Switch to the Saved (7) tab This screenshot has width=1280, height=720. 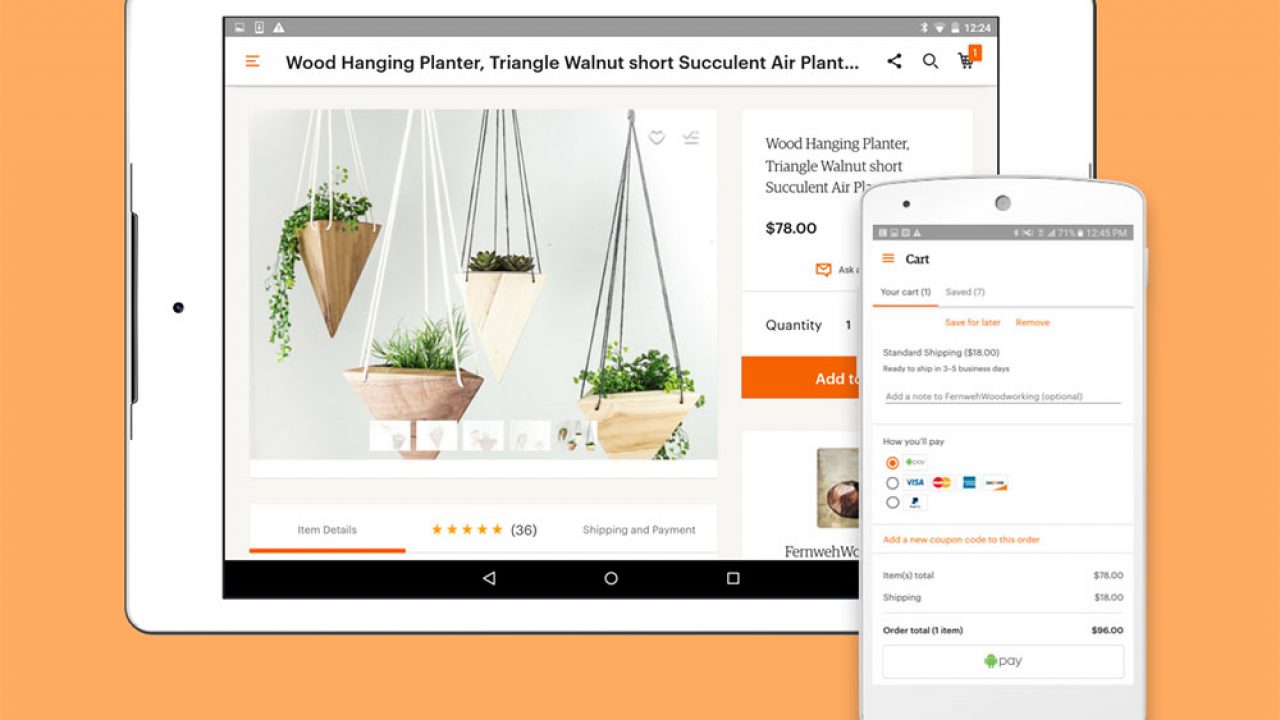point(965,292)
